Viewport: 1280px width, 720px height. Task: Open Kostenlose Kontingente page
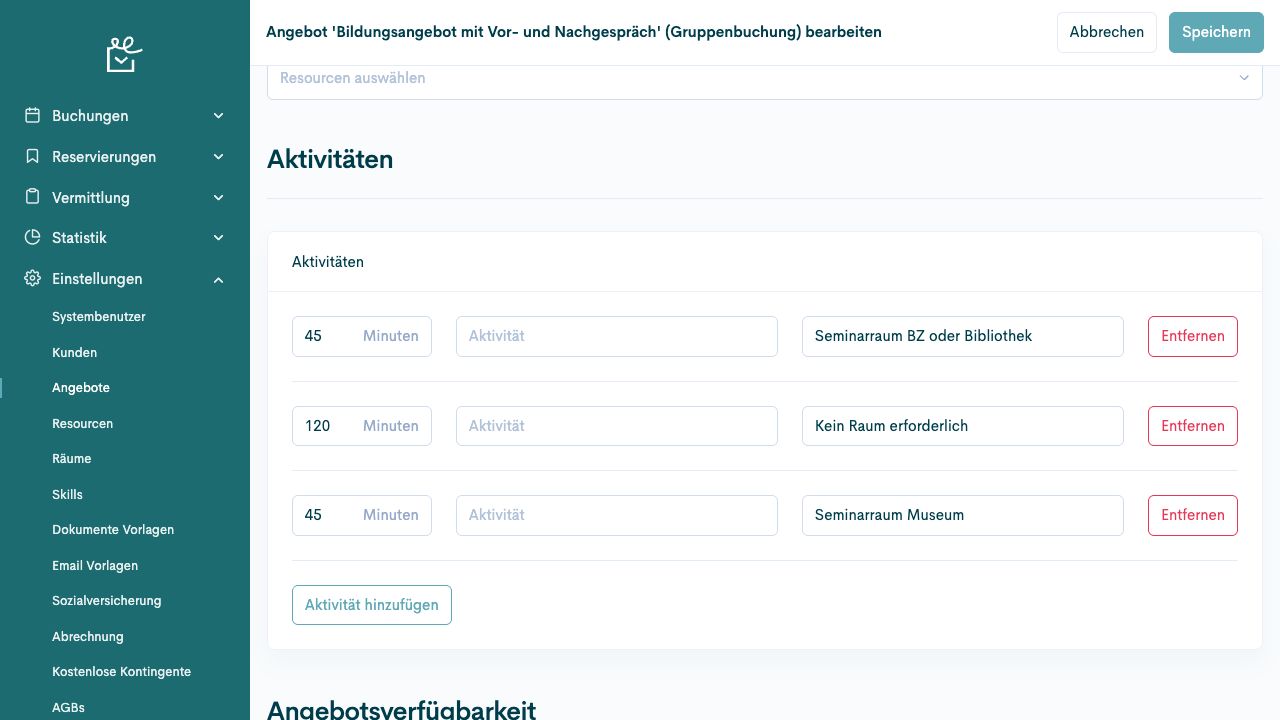[x=122, y=672]
